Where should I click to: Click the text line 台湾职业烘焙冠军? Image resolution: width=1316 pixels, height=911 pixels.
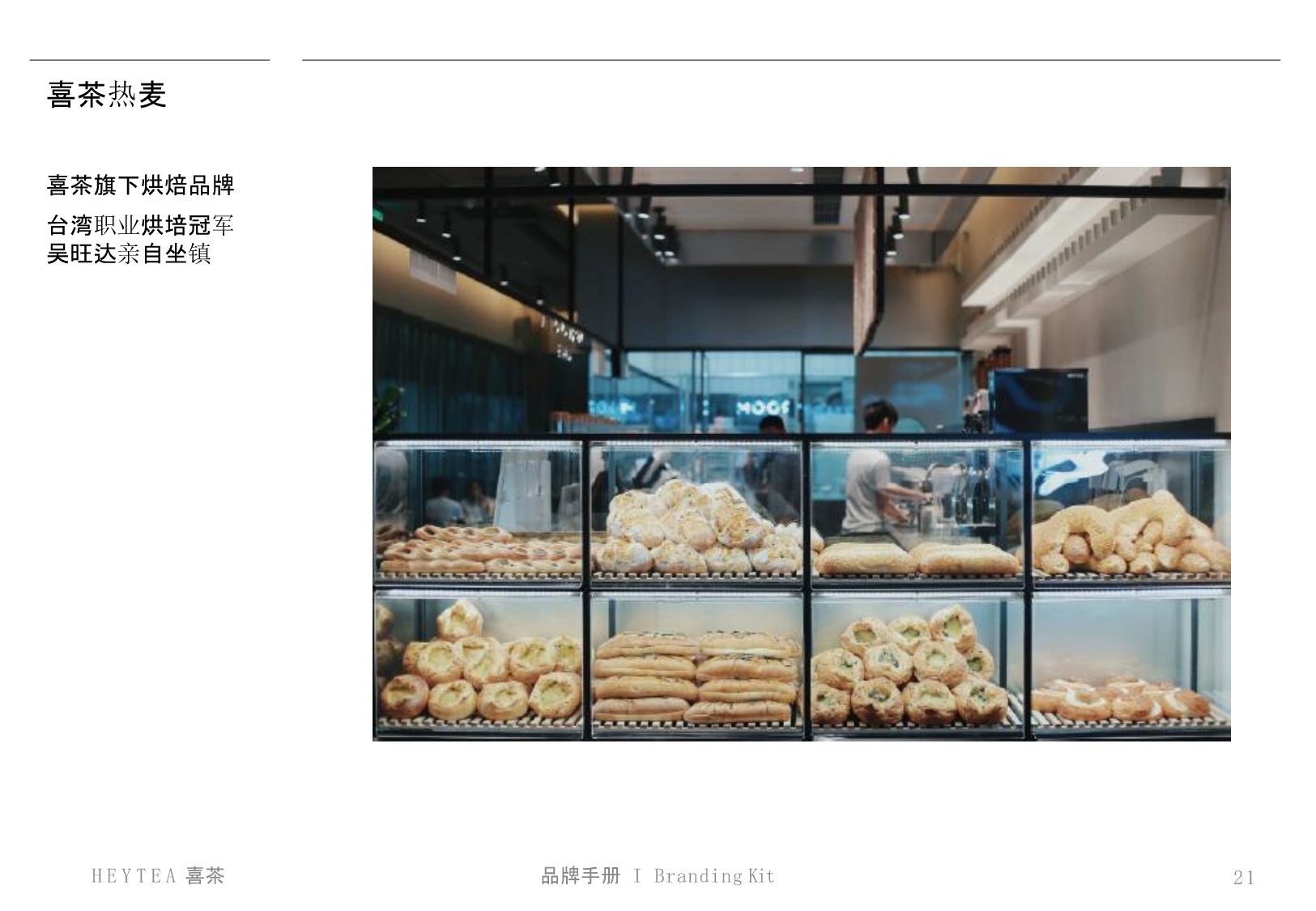141,225
